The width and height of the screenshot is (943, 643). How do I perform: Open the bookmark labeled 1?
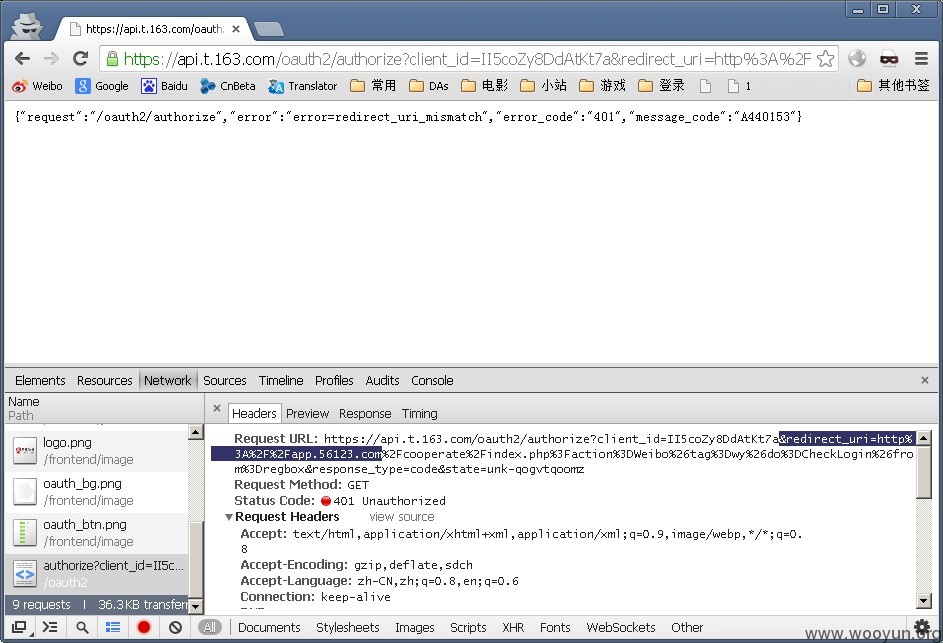(x=740, y=86)
